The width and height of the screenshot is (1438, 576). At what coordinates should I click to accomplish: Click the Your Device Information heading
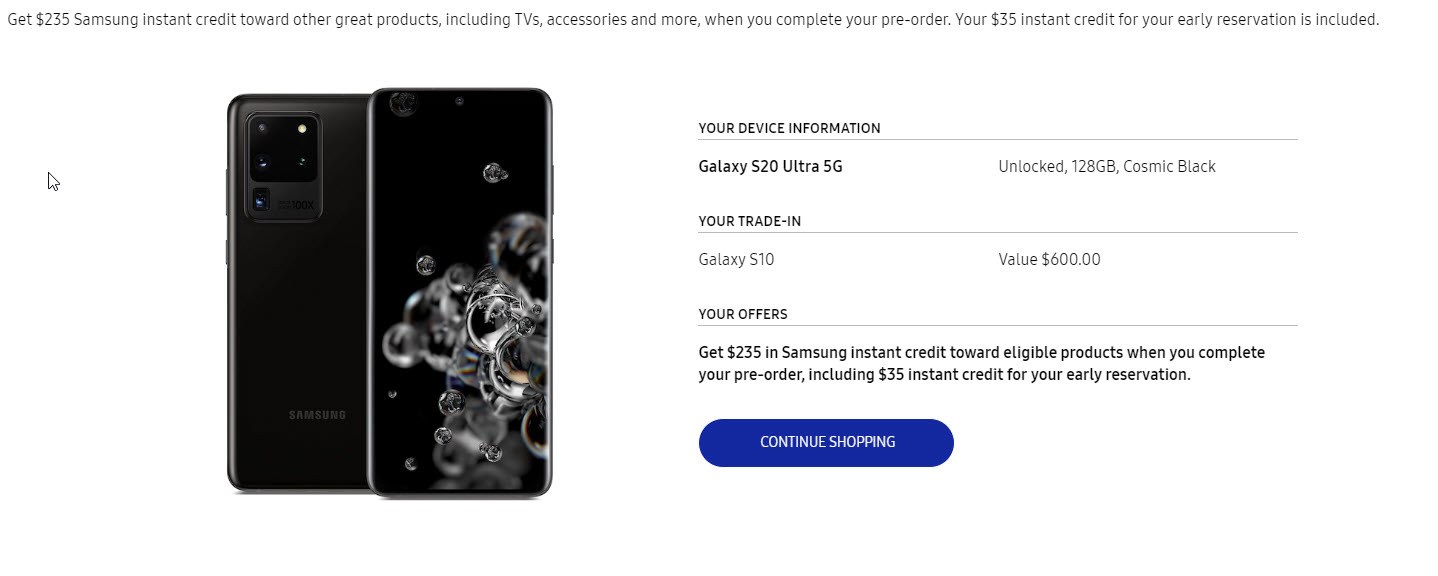(789, 128)
